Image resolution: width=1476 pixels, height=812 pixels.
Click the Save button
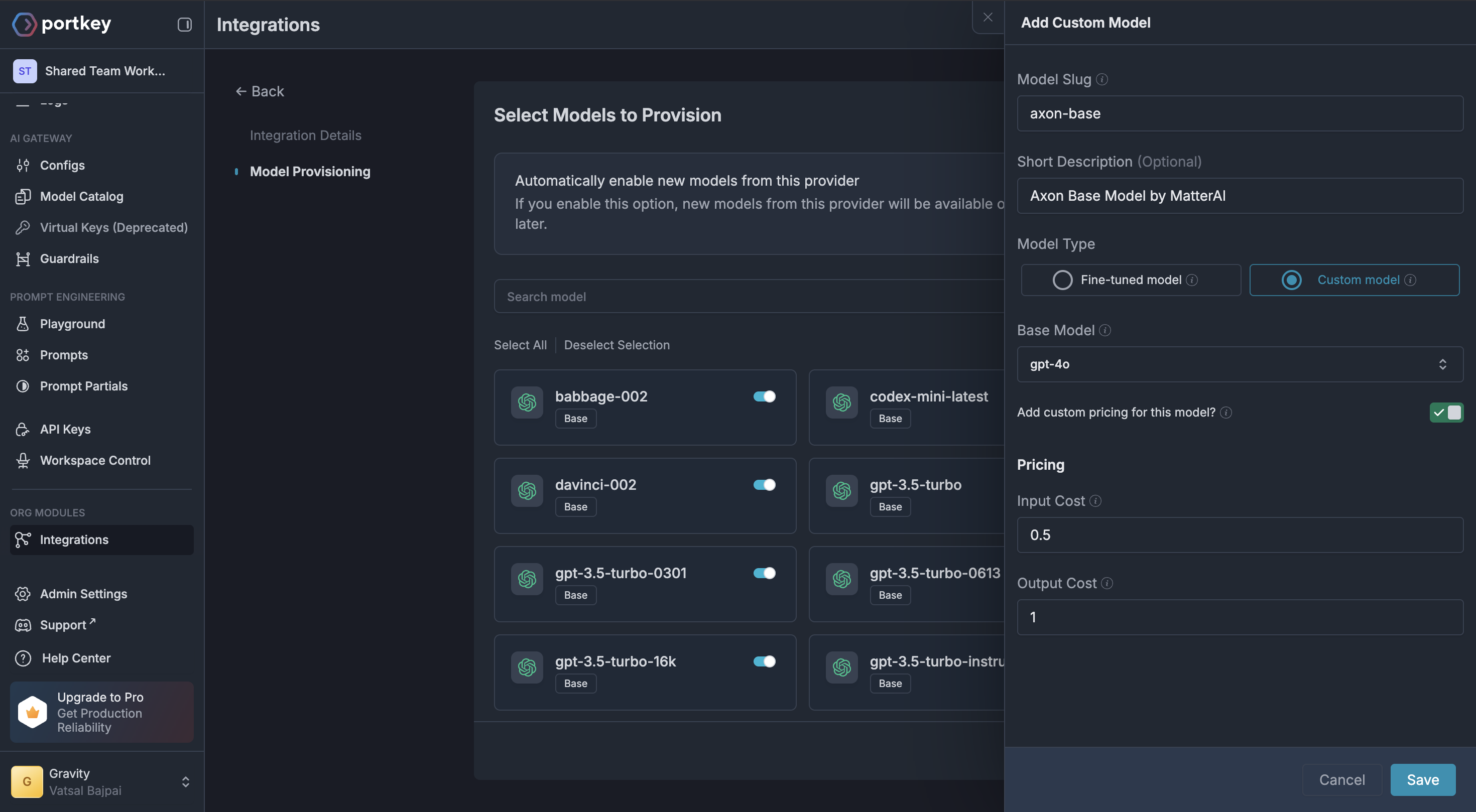(1422, 780)
